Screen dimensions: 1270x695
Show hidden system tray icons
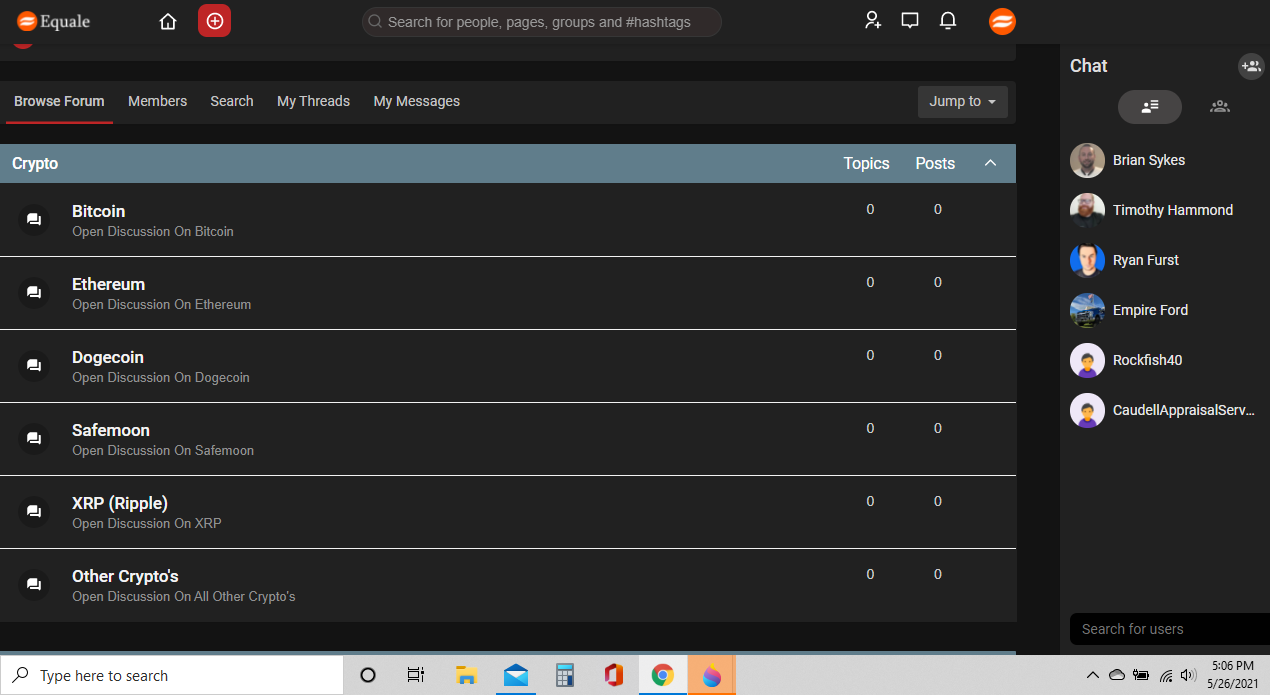(x=1093, y=675)
